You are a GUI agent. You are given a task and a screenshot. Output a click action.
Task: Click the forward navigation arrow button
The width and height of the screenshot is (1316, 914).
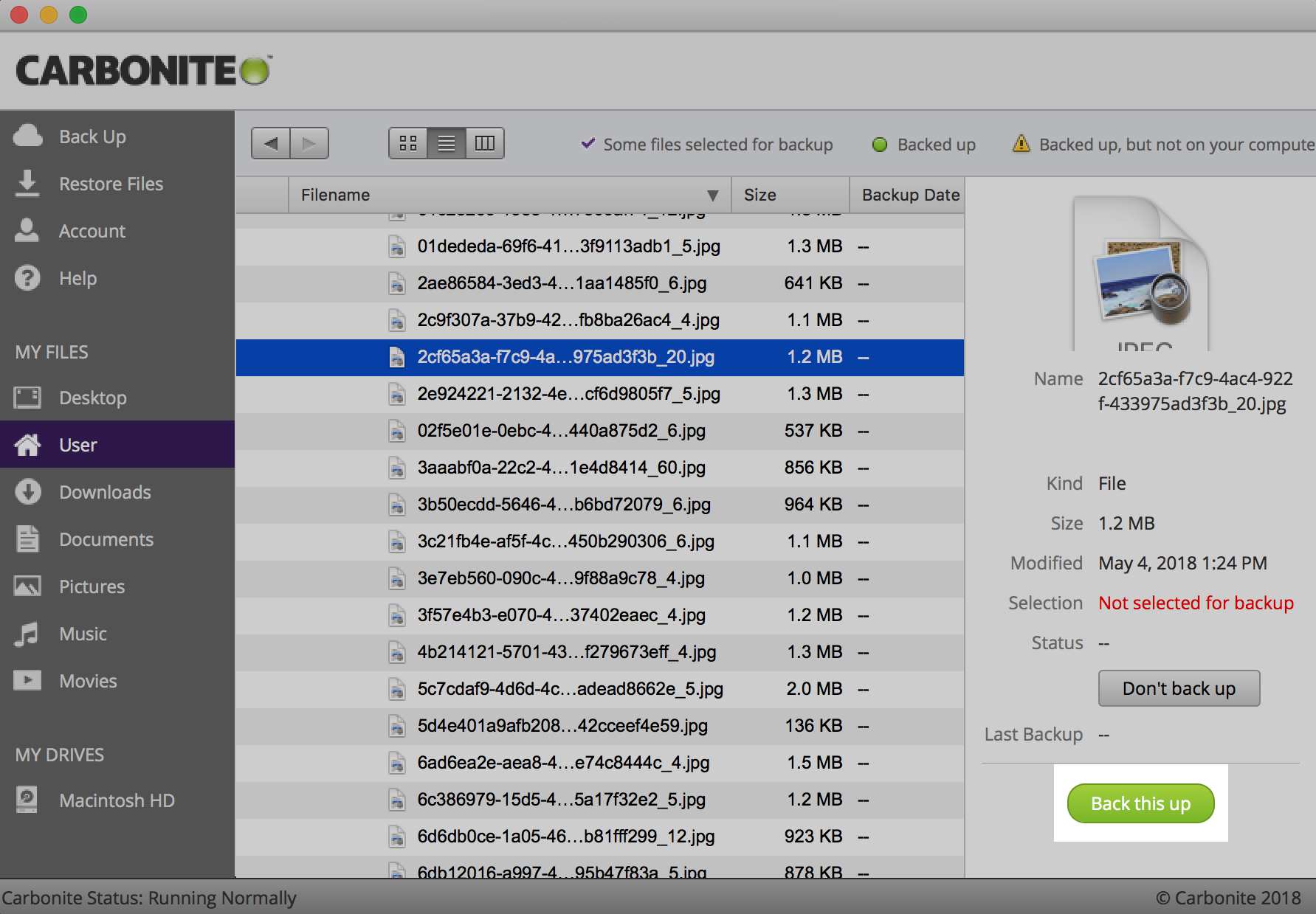309,143
